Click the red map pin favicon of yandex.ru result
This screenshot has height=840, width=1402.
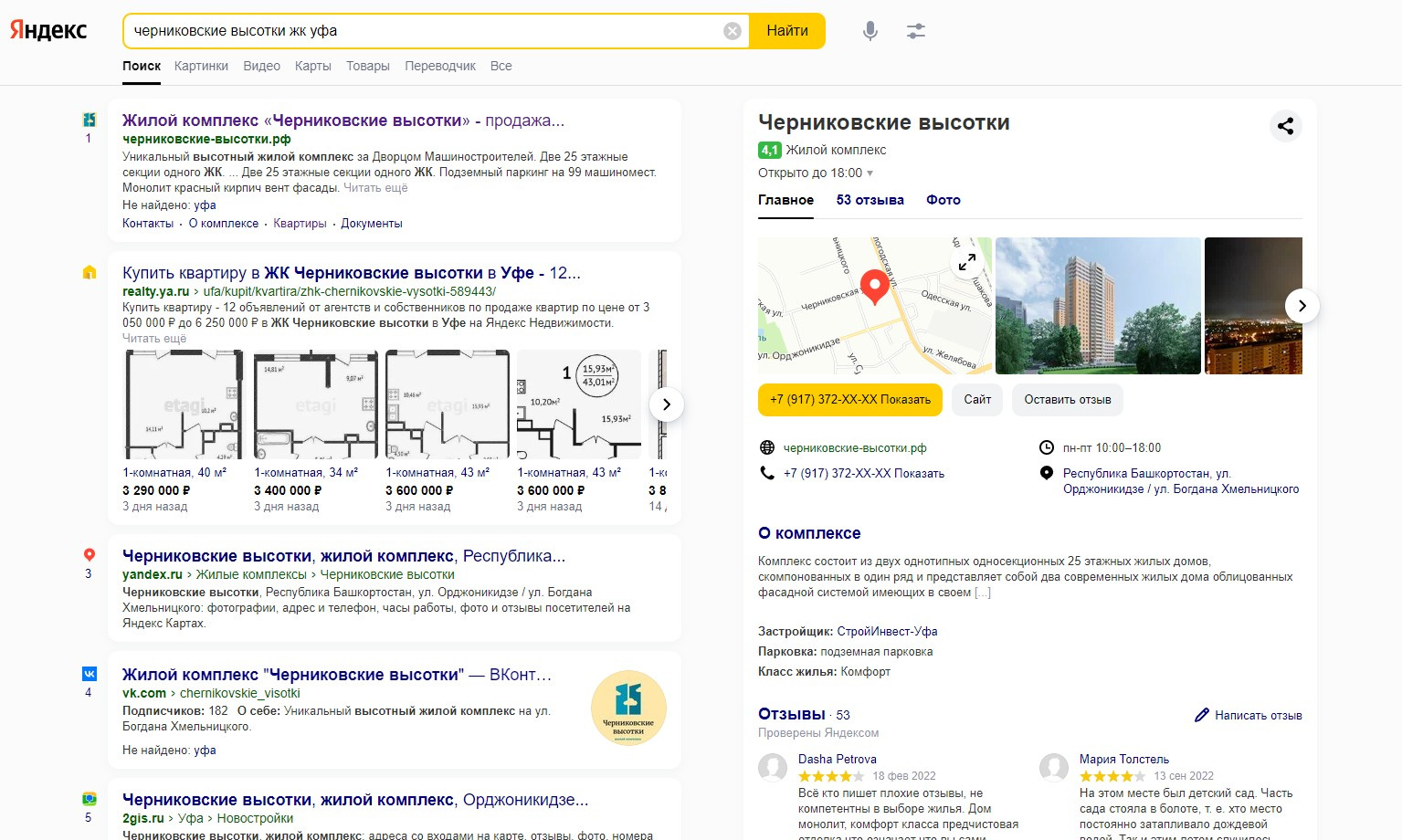89,555
